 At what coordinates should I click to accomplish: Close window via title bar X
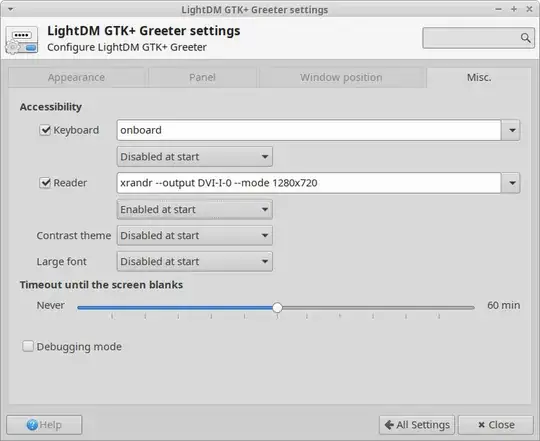point(529,9)
